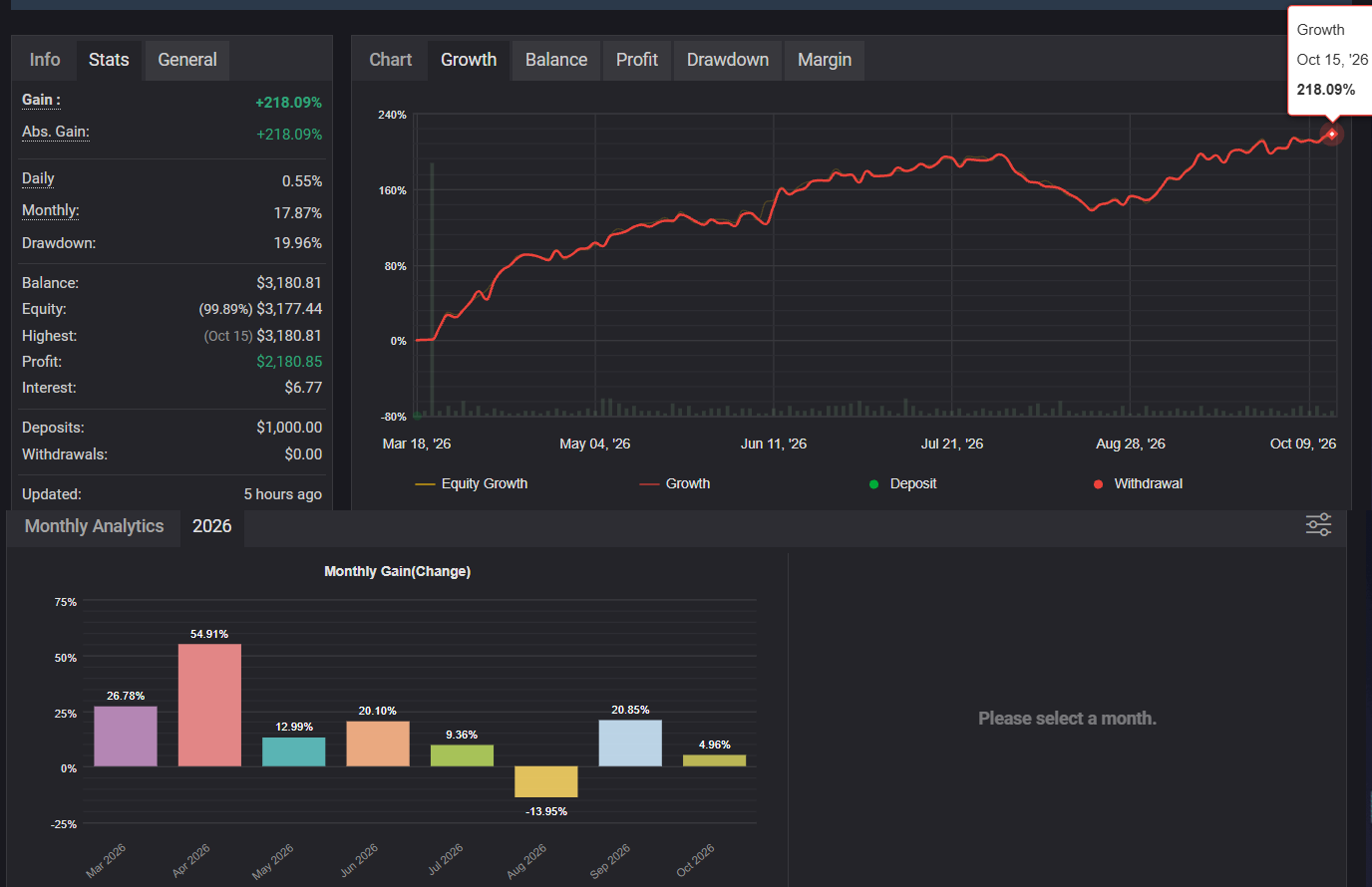Select the Stats tab

109,60
